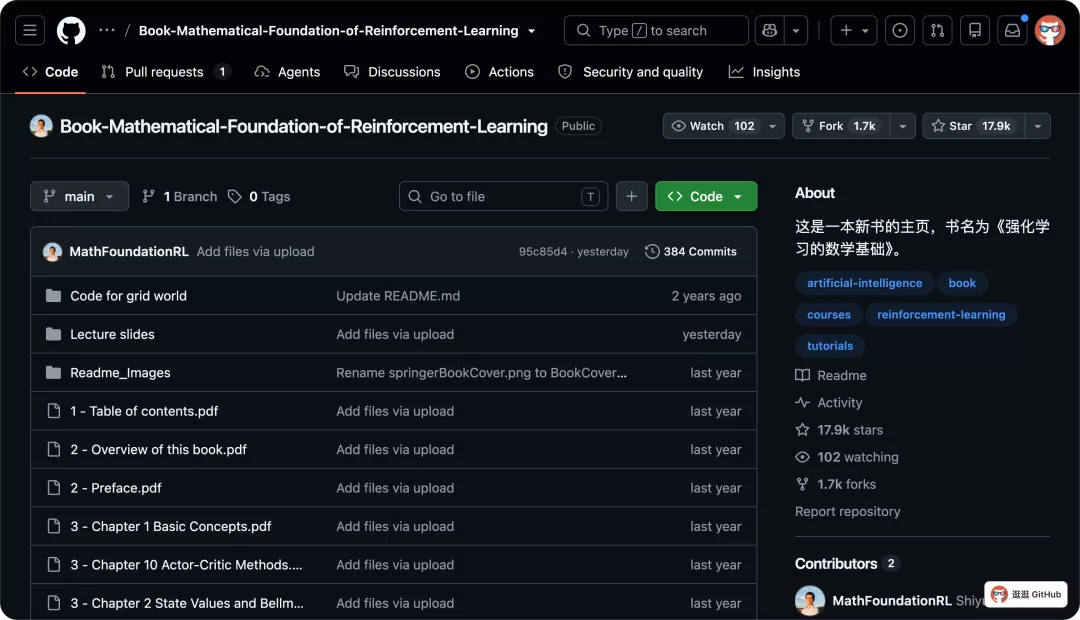View the 0 Tags link
Screen dimensions: 1080x620
pyautogui.click(x=259, y=196)
